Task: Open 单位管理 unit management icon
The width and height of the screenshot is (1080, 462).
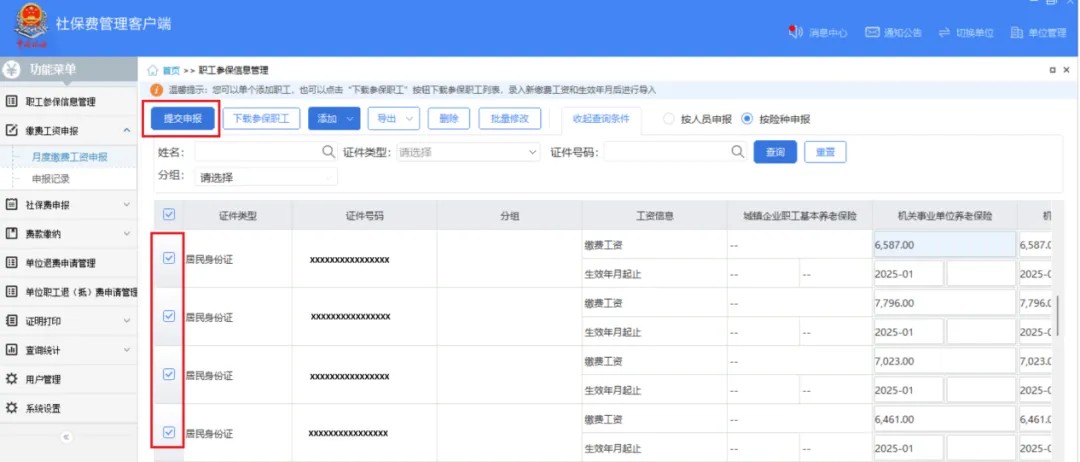Action: (1018, 33)
